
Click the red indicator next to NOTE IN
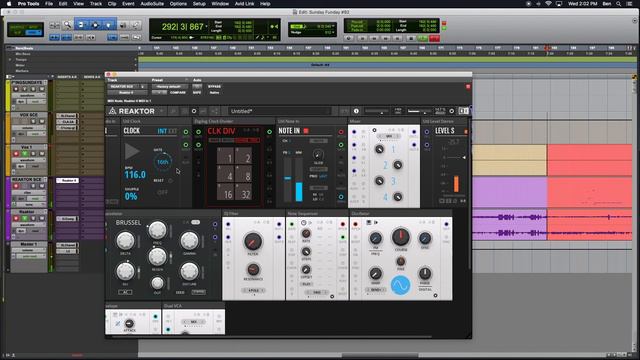point(306,131)
